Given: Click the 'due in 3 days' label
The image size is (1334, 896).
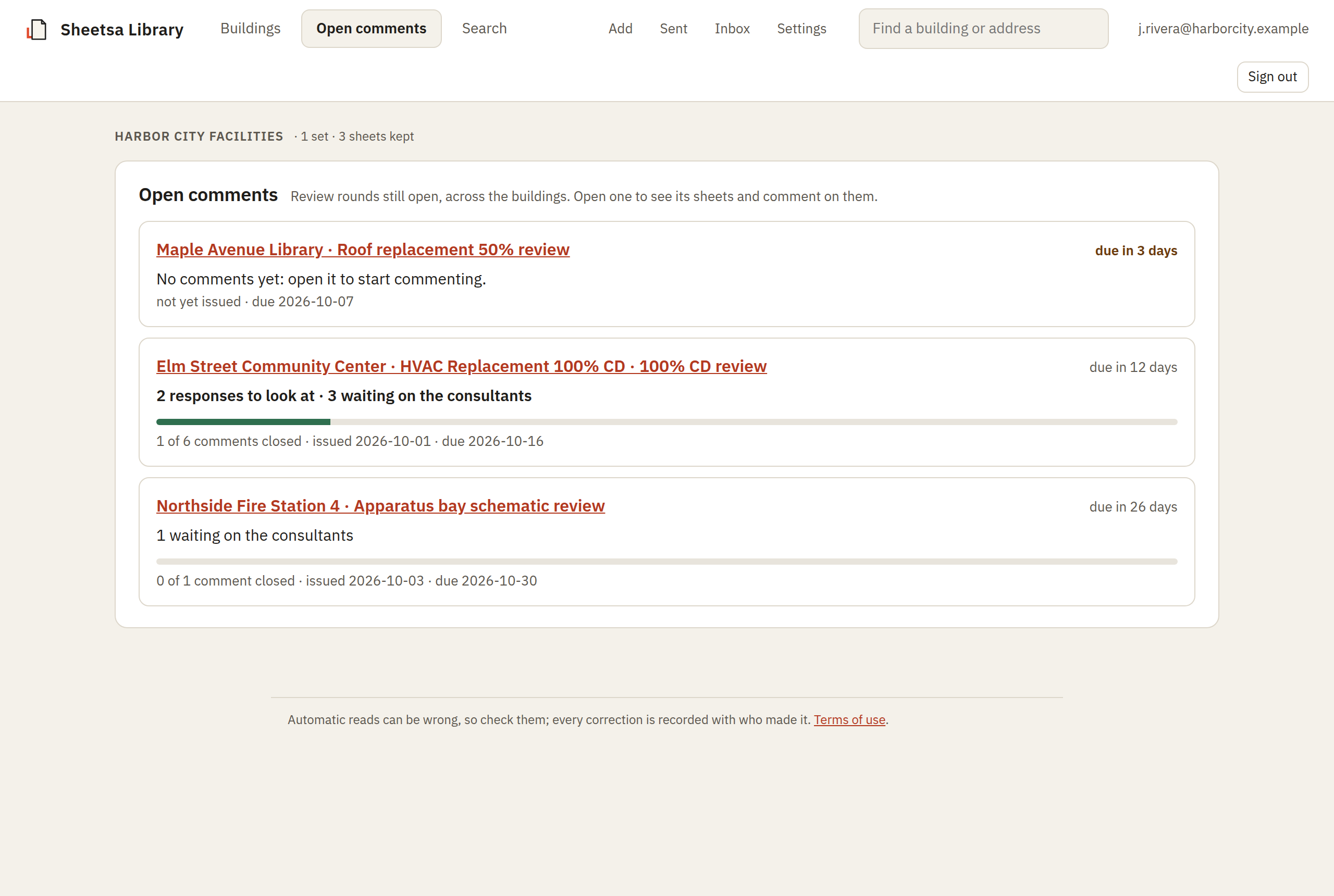Looking at the screenshot, I should (x=1135, y=250).
